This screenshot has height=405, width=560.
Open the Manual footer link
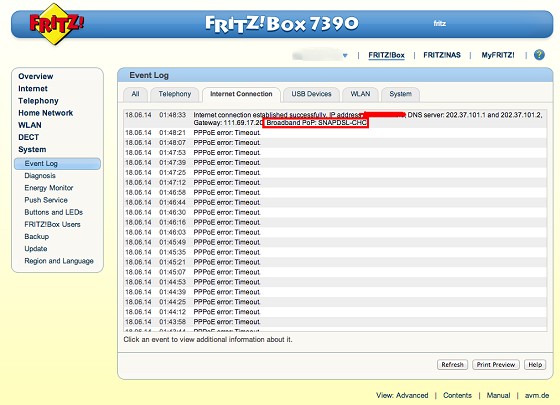pyautogui.click(x=498, y=395)
